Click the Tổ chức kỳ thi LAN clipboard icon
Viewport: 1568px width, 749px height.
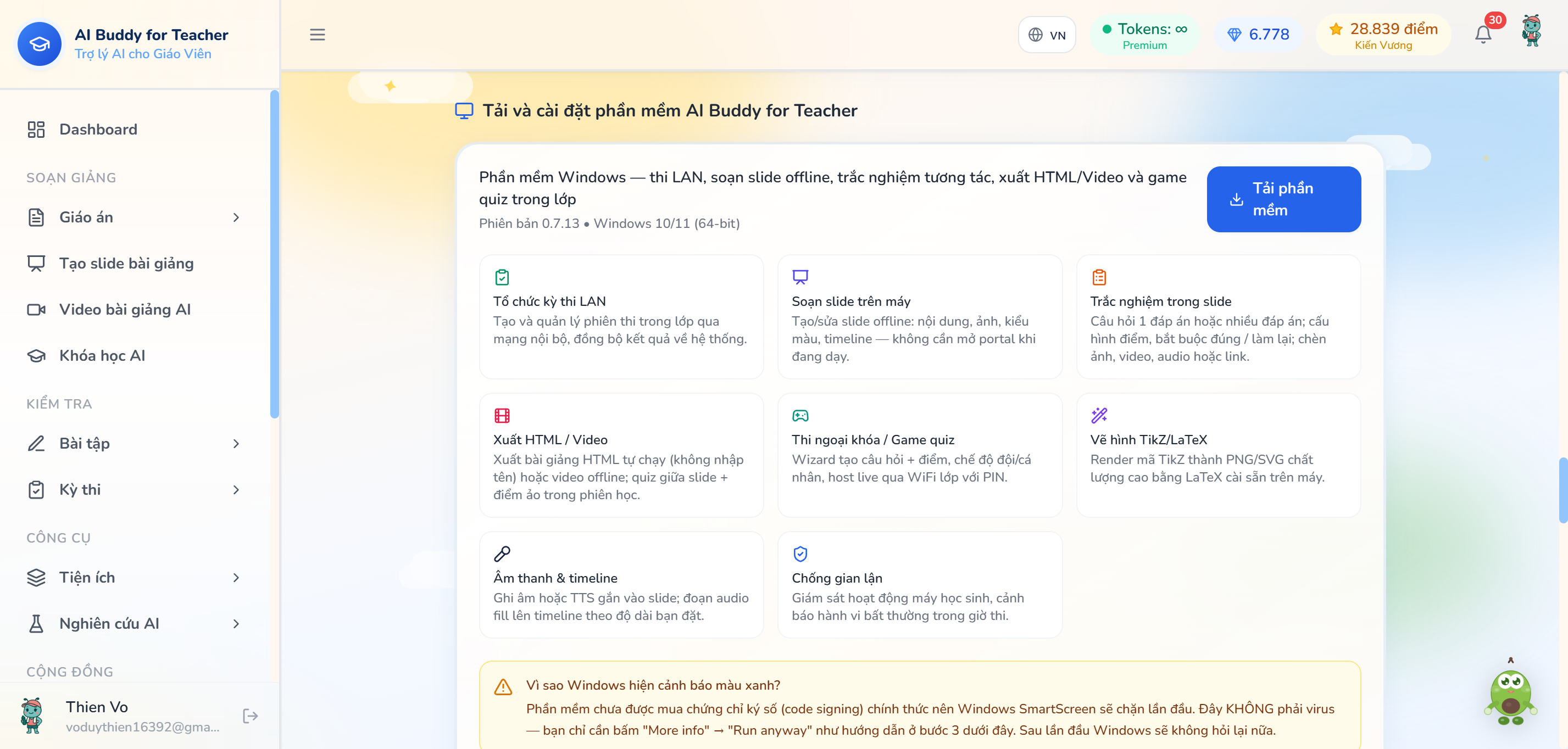[502, 277]
